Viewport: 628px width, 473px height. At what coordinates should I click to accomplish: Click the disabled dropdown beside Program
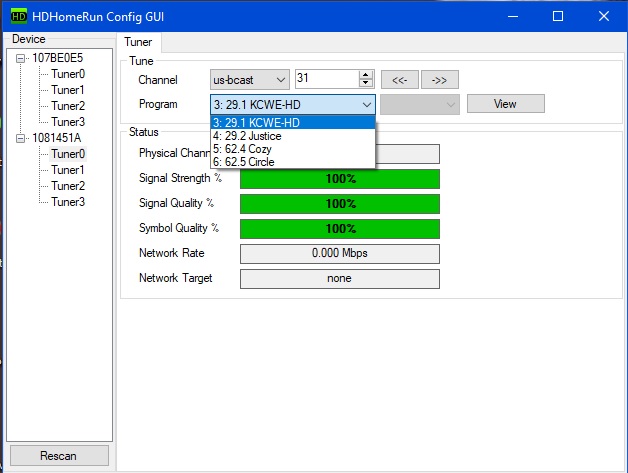(x=420, y=105)
